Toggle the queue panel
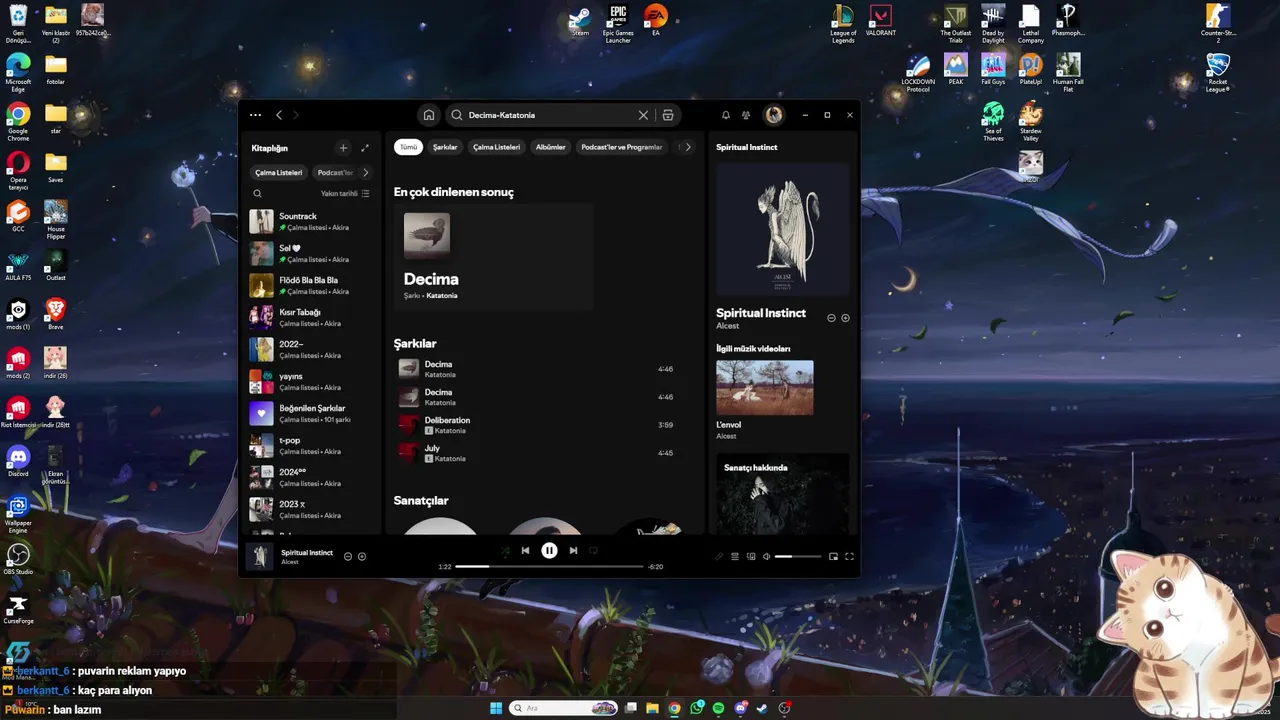 tap(735, 556)
